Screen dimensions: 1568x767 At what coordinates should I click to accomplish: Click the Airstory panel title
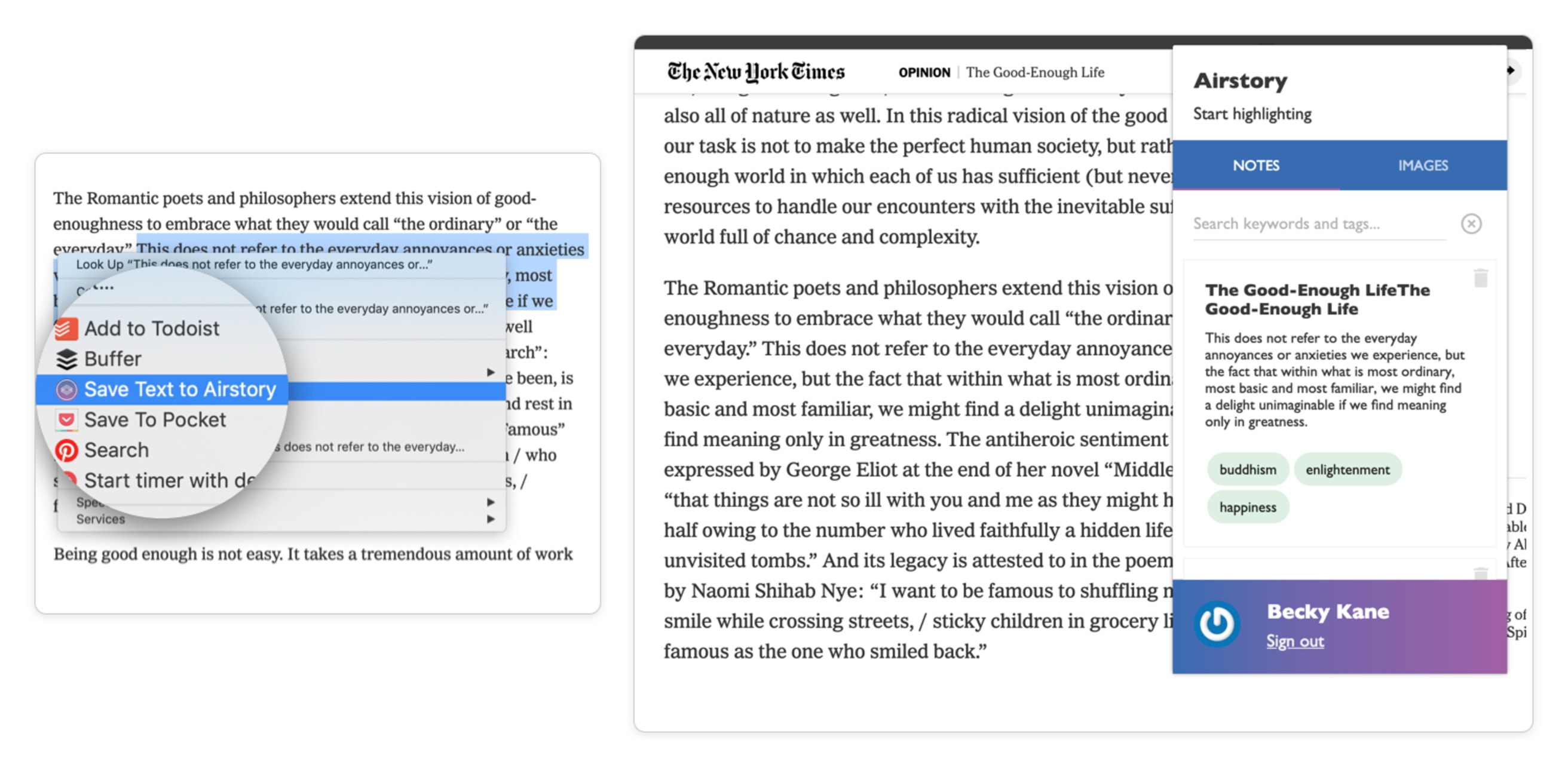[x=1240, y=81]
